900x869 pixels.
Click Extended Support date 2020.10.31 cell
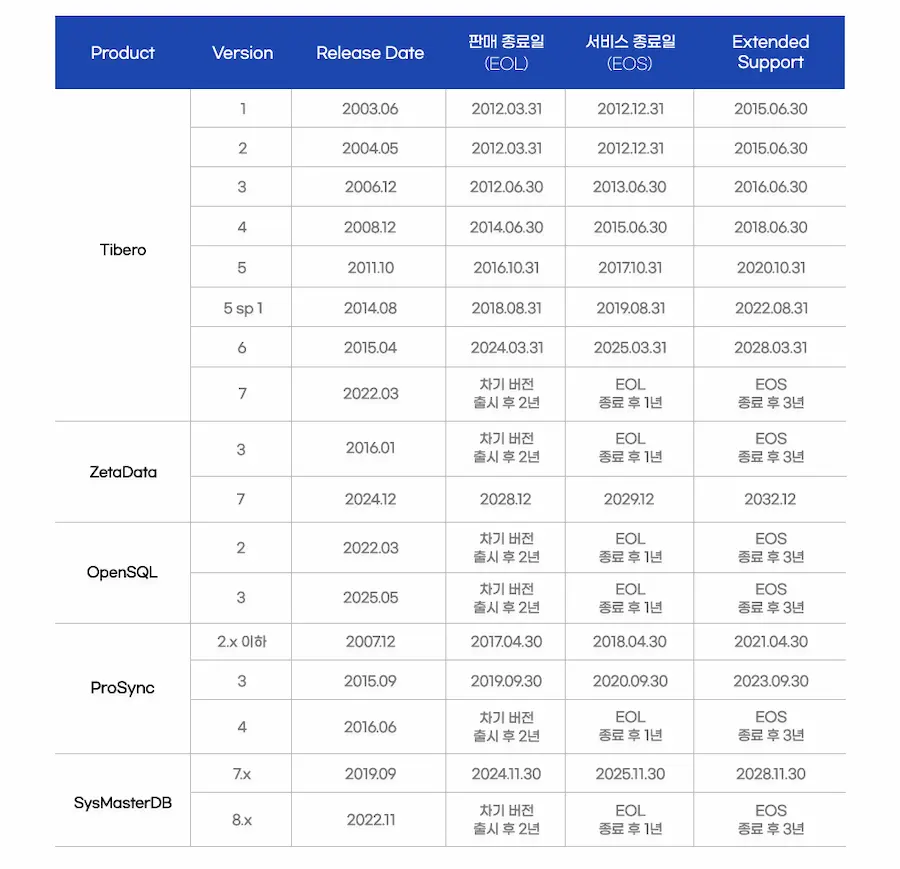770,268
